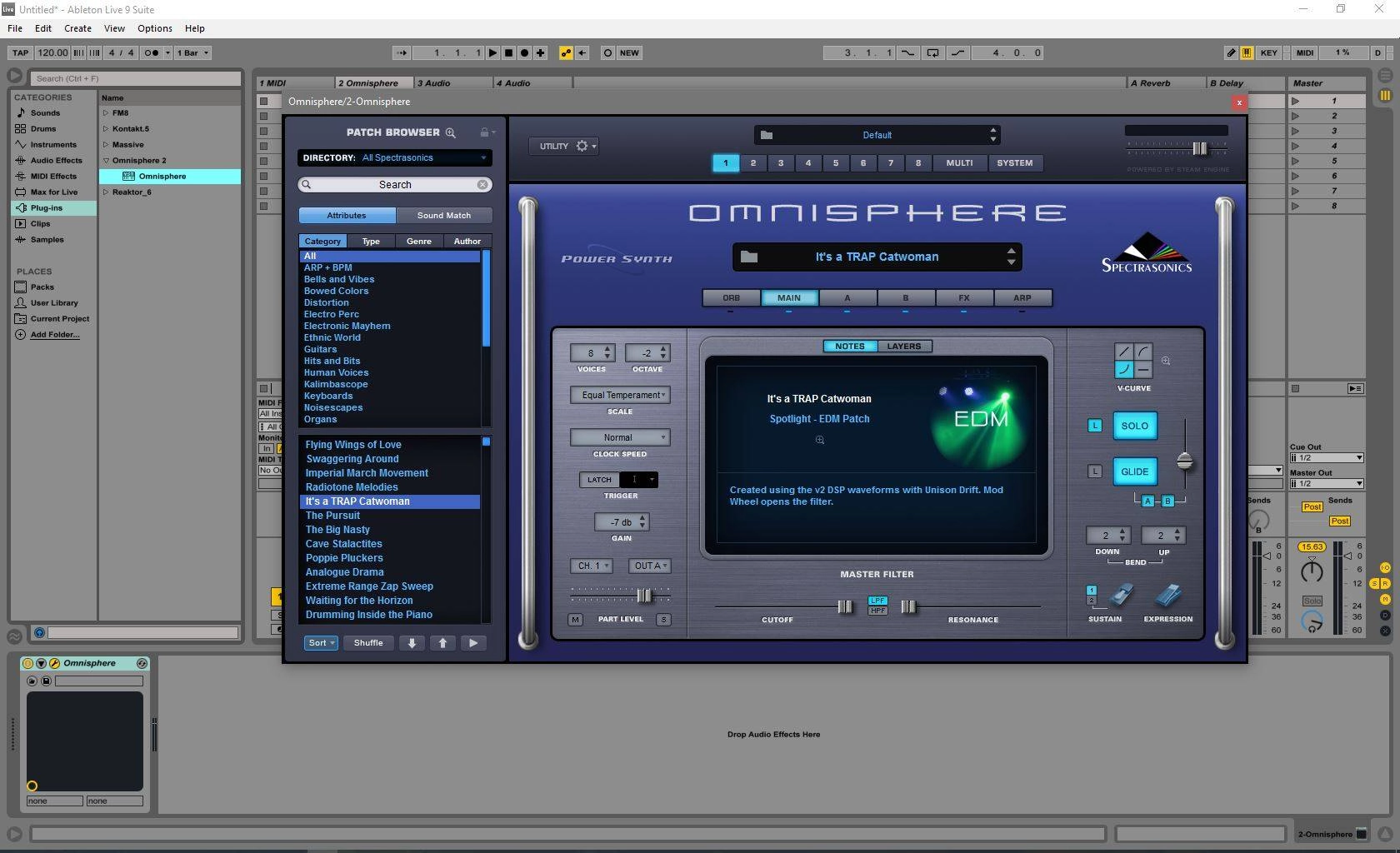The width and height of the screenshot is (1400, 853).
Task: Zoom the V-Curve magnifier icon
Action: pyautogui.click(x=1166, y=361)
